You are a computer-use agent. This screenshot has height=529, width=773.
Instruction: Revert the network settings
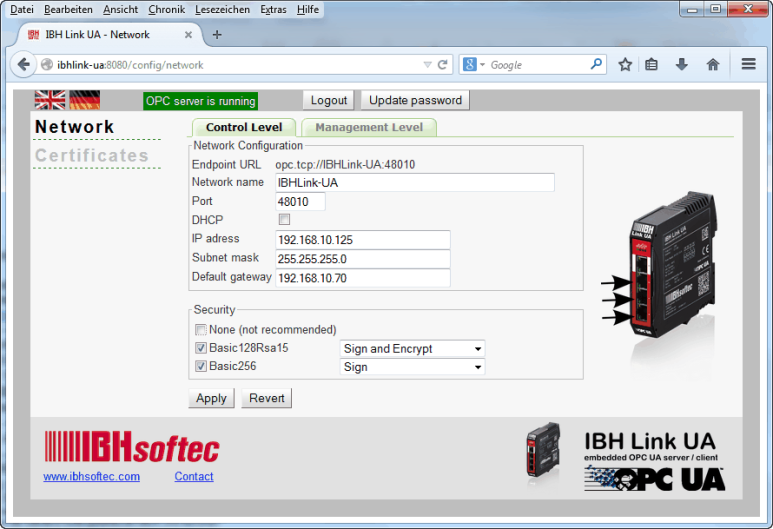point(267,398)
